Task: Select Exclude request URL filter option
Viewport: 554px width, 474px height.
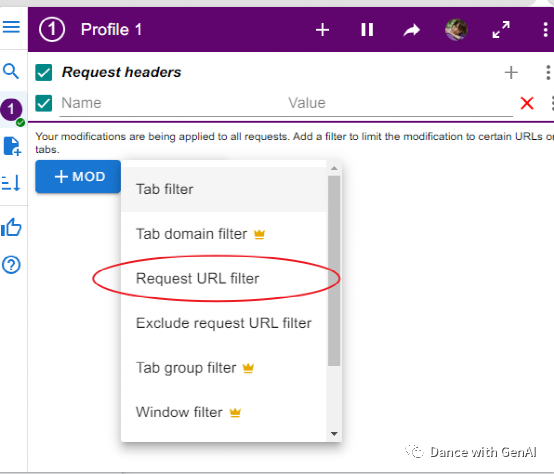Action: pyautogui.click(x=224, y=323)
